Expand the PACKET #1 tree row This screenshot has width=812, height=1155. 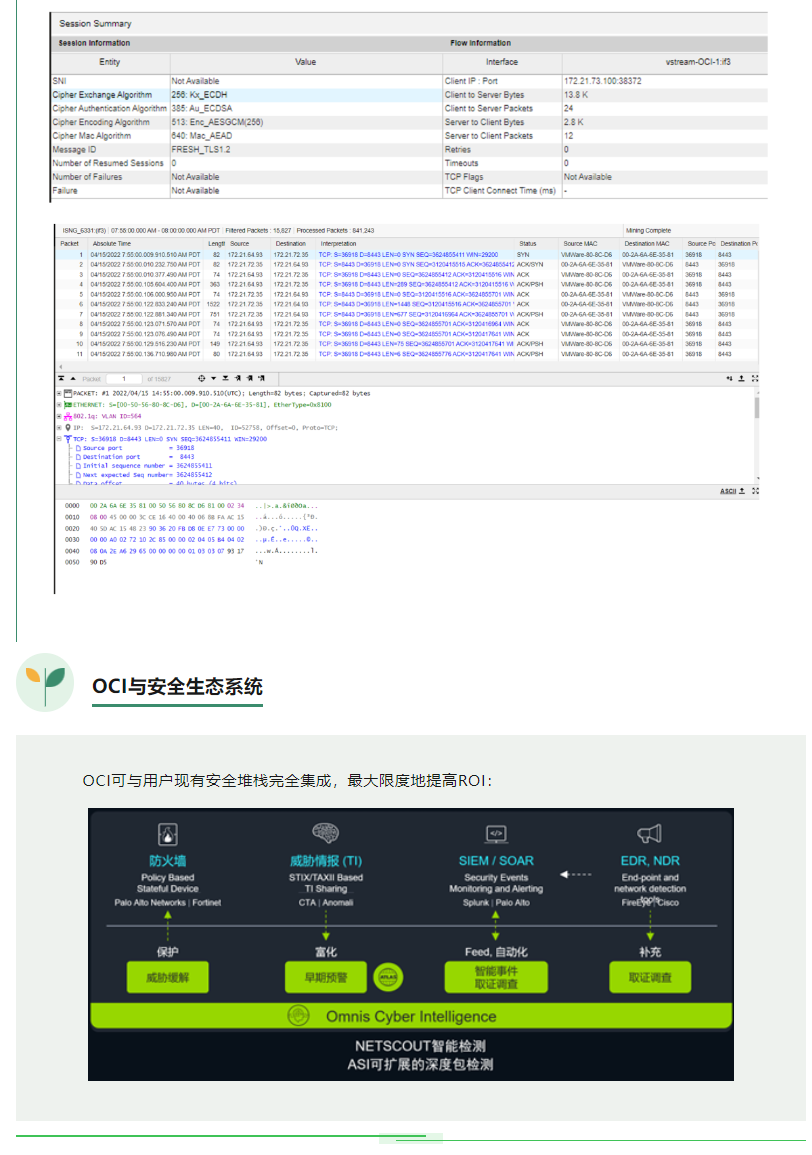[x=60, y=393]
